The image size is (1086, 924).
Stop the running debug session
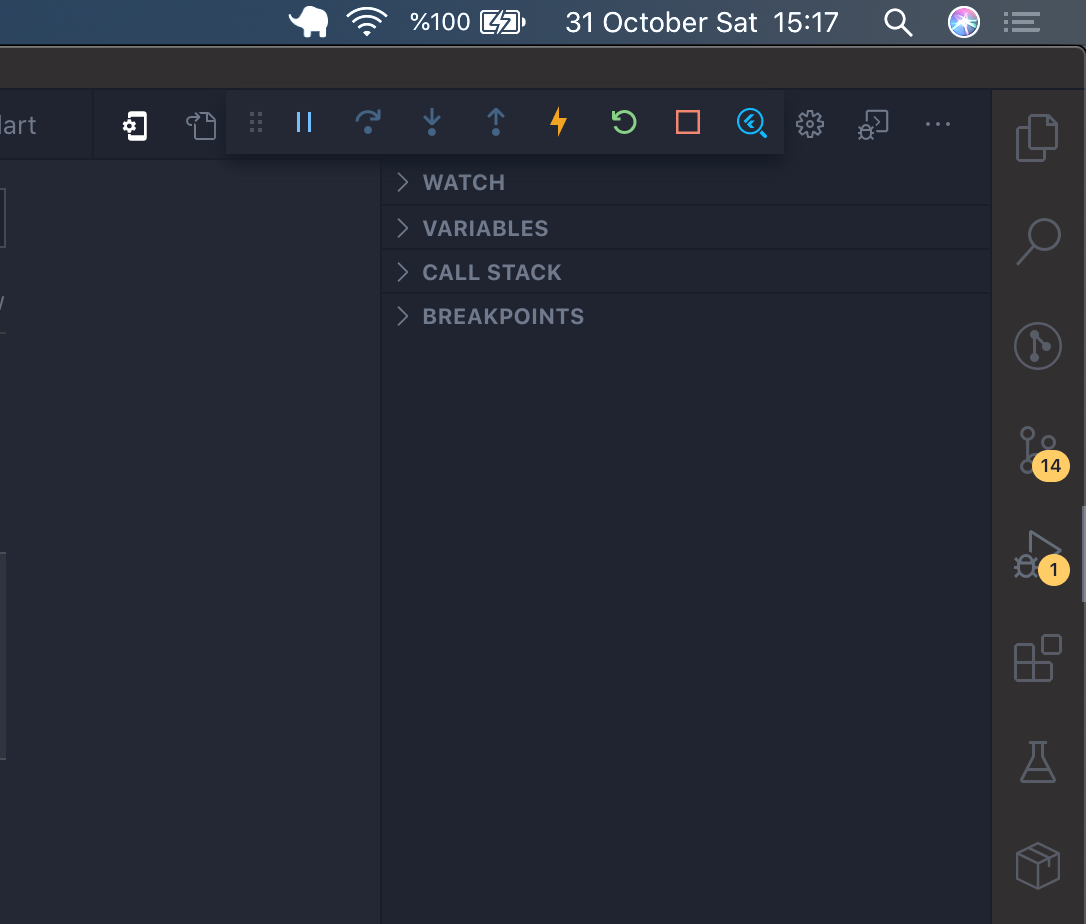[687, 123]
